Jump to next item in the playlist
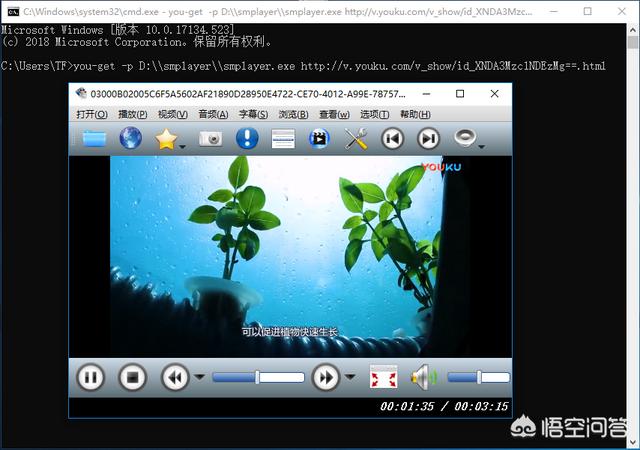640x450 pixels. point(428,139)
